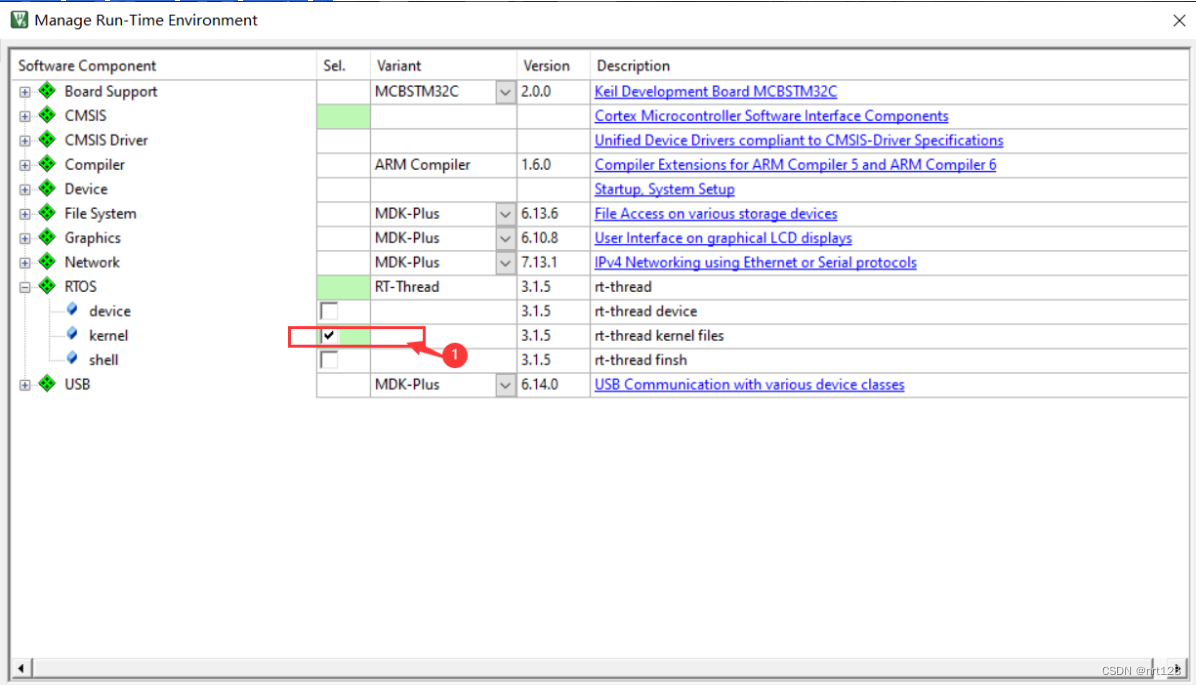Image resolution: width=1196 pixels, height=685 pixels.
Task: Expand the Graphics tree node
Action: [x=25, y=238]
